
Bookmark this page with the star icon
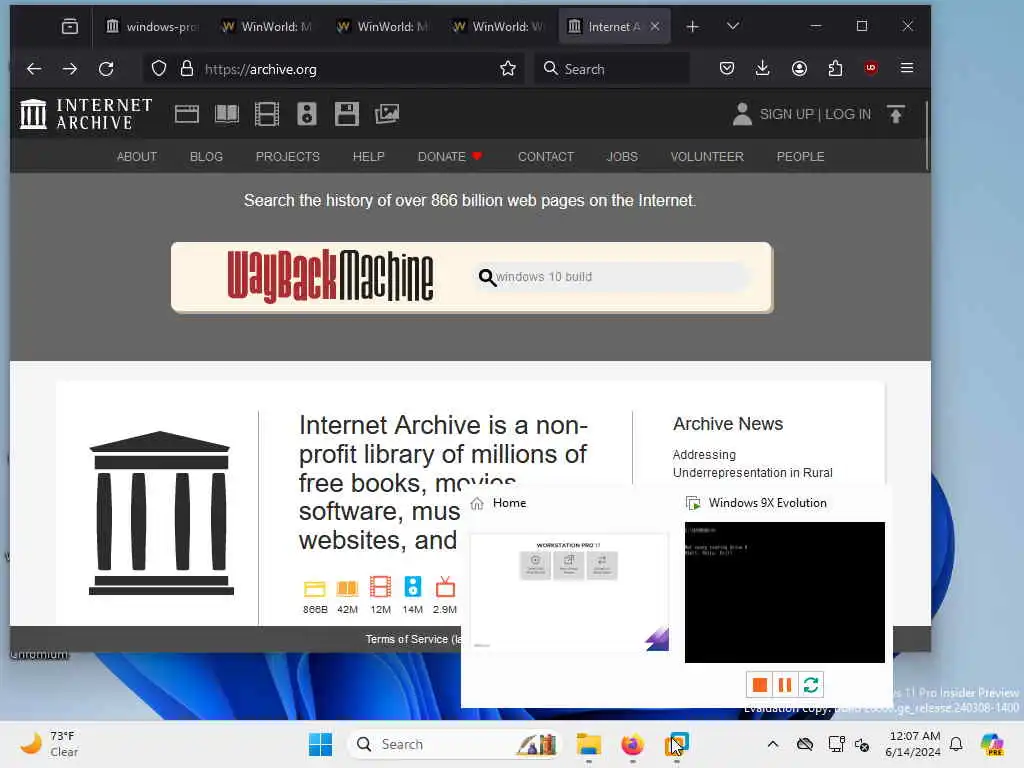coord(507,69)
